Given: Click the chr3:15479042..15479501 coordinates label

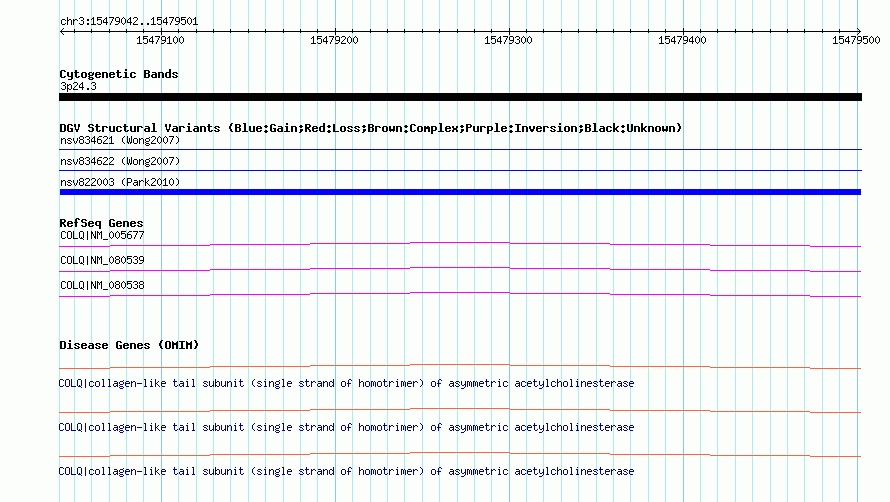Looking at the screenshot, I should pyautogui.click(x=129, y=22).
